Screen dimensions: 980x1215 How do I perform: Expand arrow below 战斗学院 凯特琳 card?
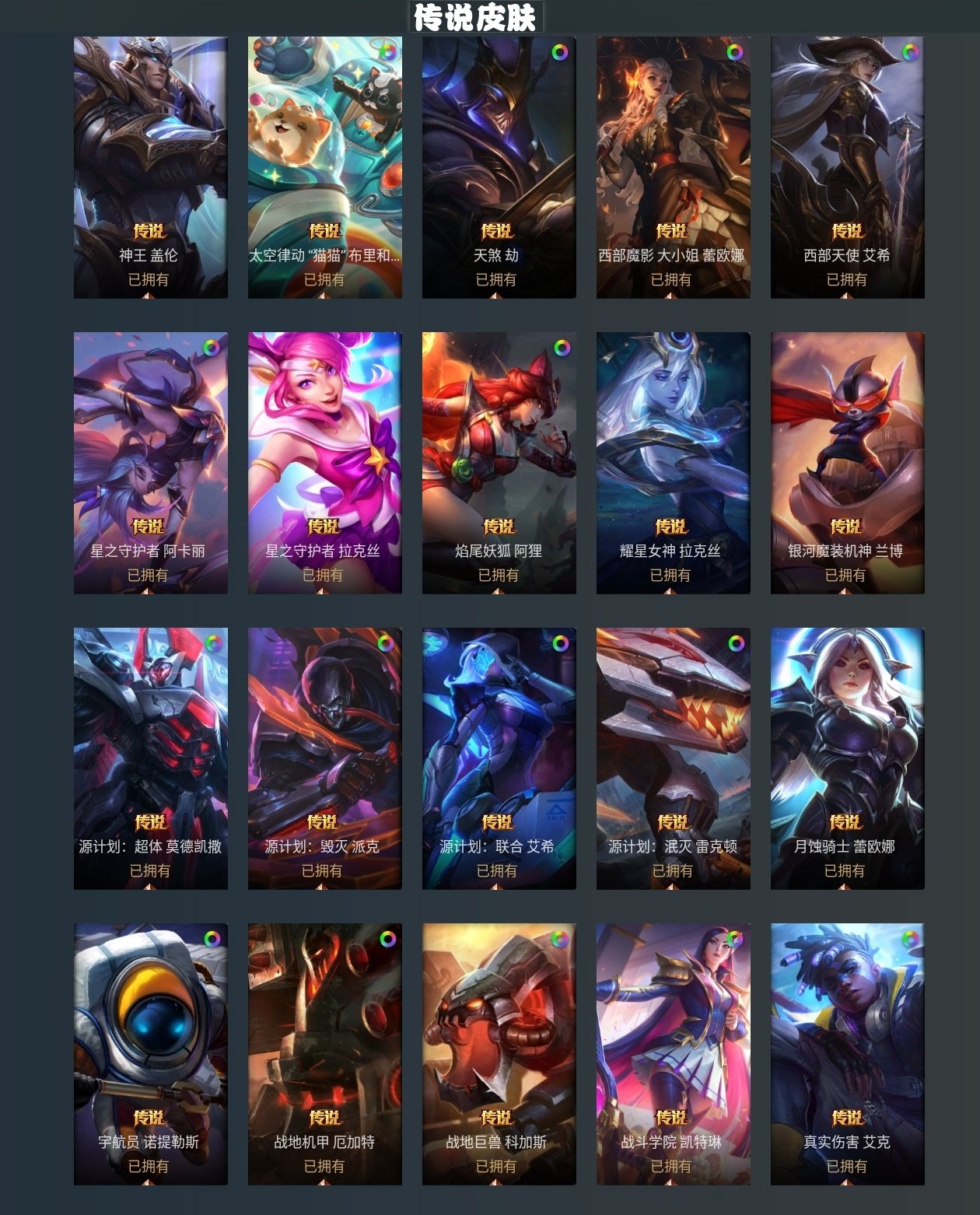[x=670, y=1182]
